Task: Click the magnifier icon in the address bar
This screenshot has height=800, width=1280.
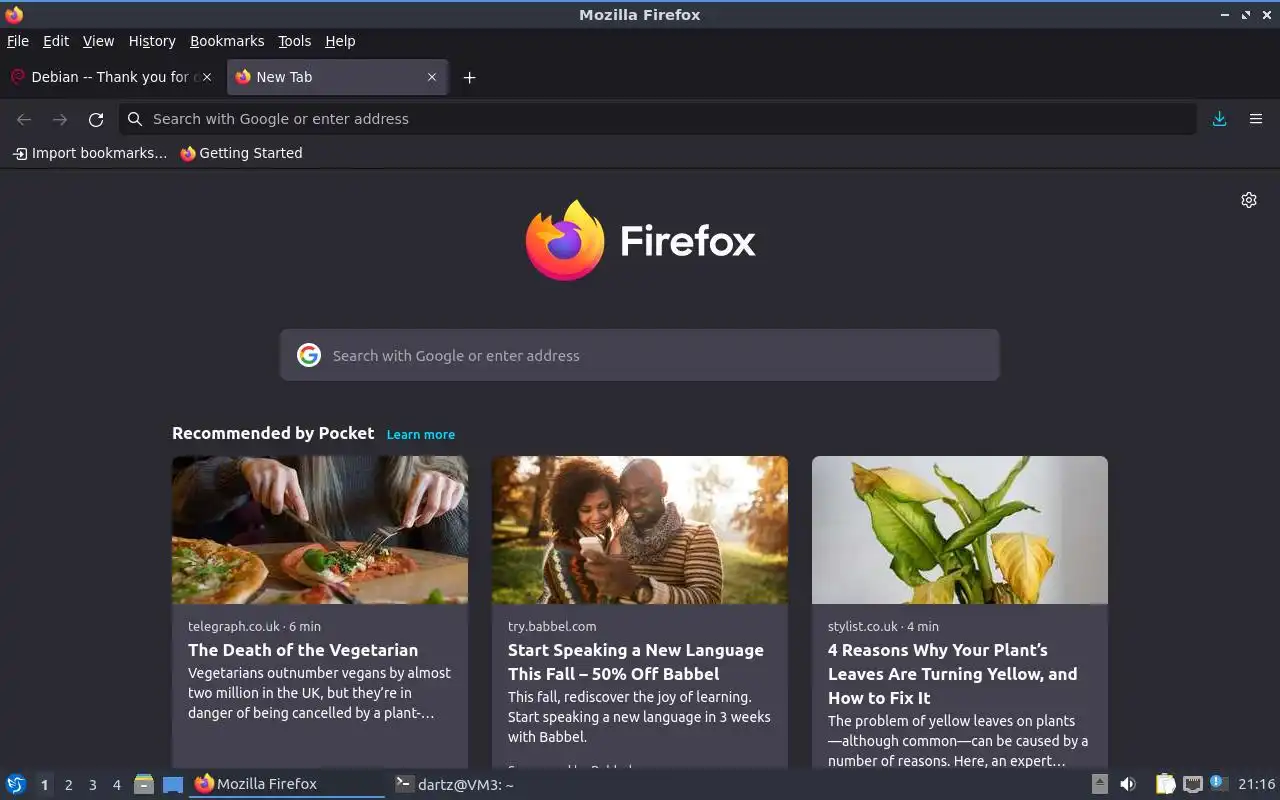Action: point(135,119)
